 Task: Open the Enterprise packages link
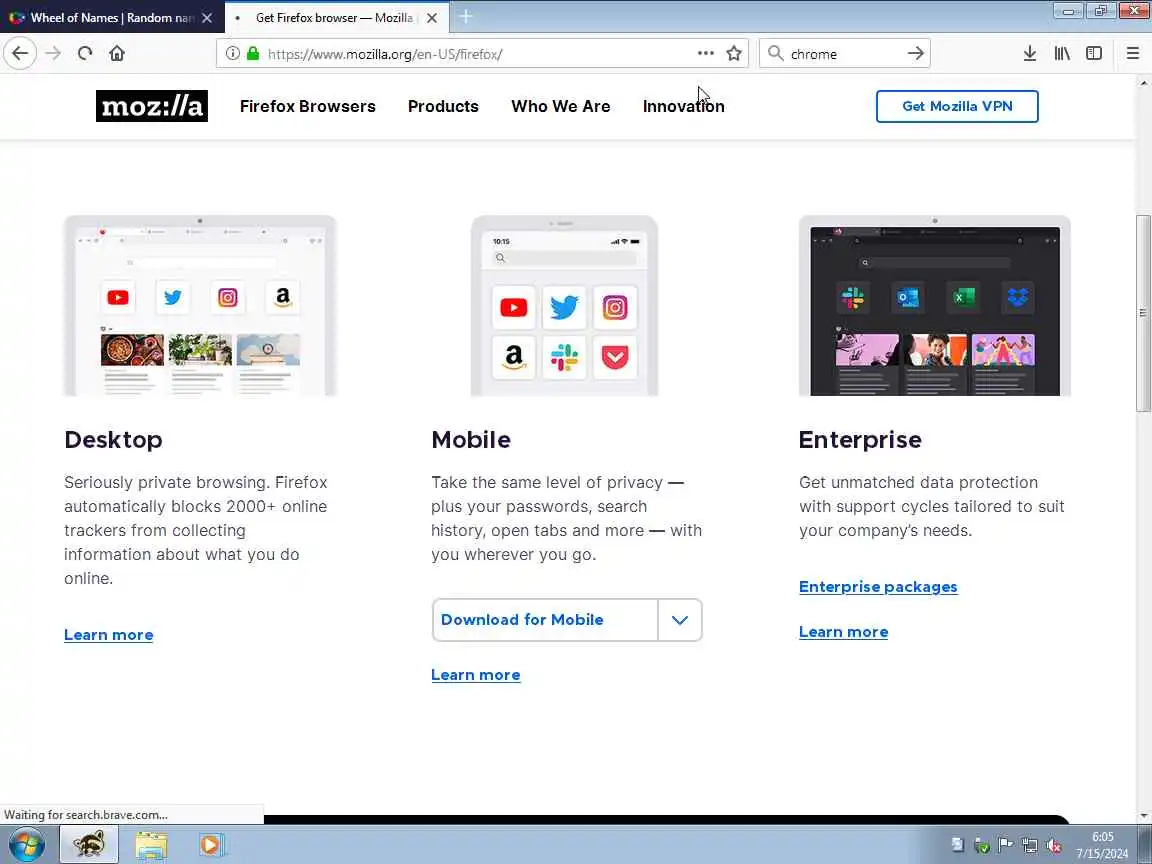878,587
